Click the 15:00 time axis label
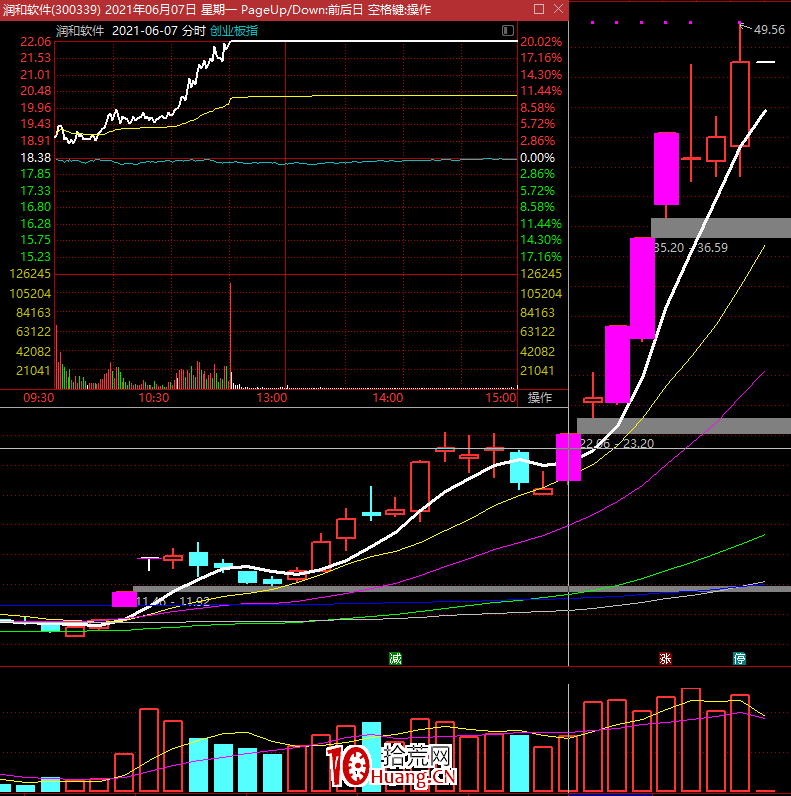791x796 pixels. (x=501, y=397)
